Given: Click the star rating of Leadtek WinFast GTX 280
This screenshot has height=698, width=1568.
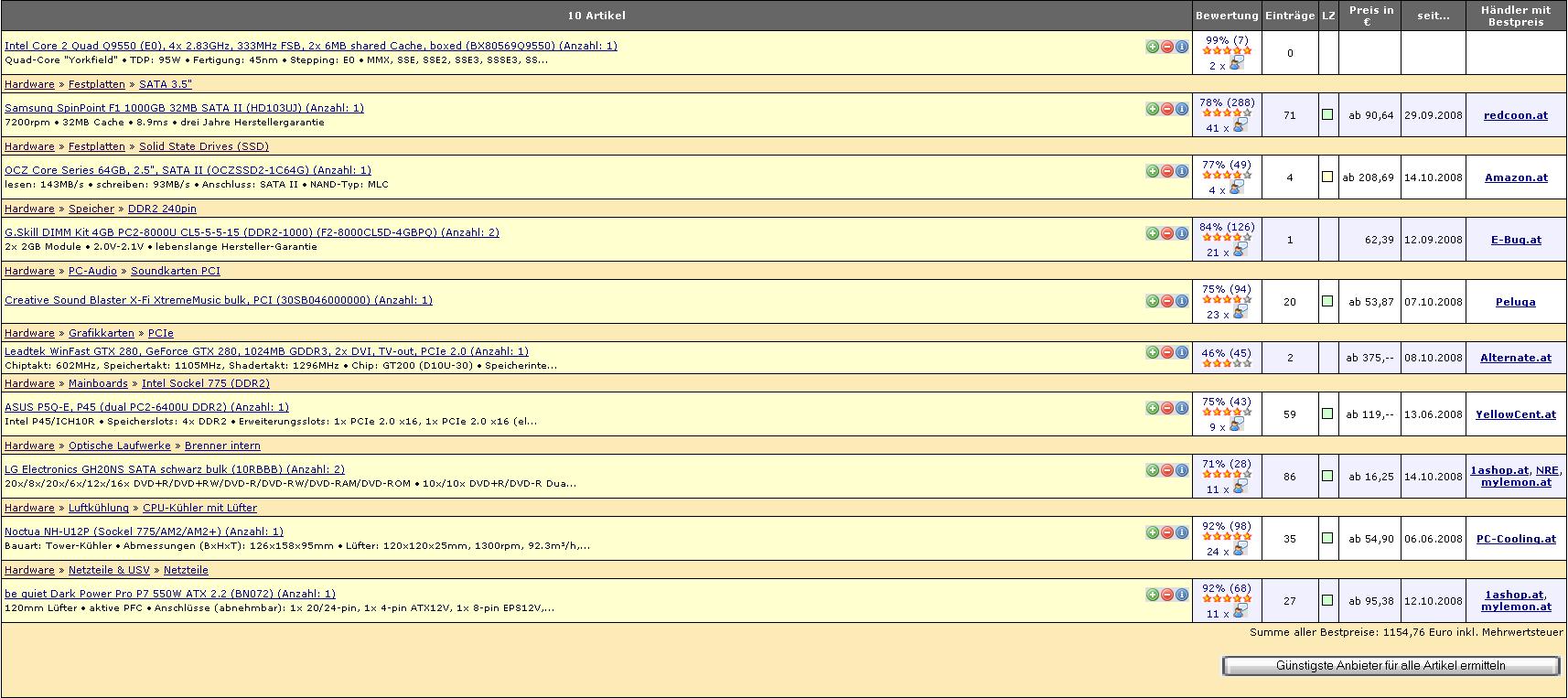Looking at the screenshot, I should [1227, 363].
